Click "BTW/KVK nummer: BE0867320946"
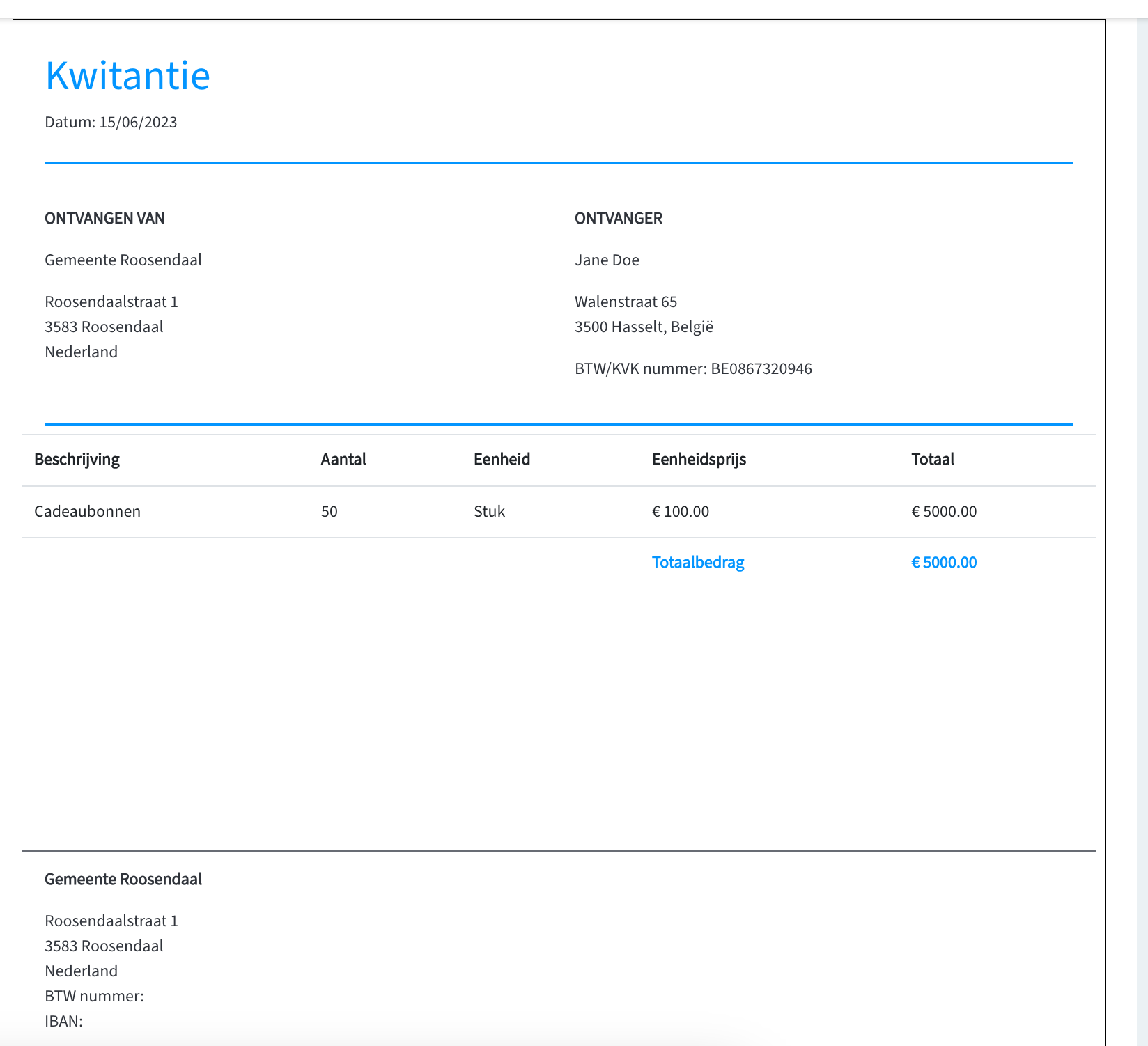Screen dimensions: 1148x1046 click(x=693, y=369)
